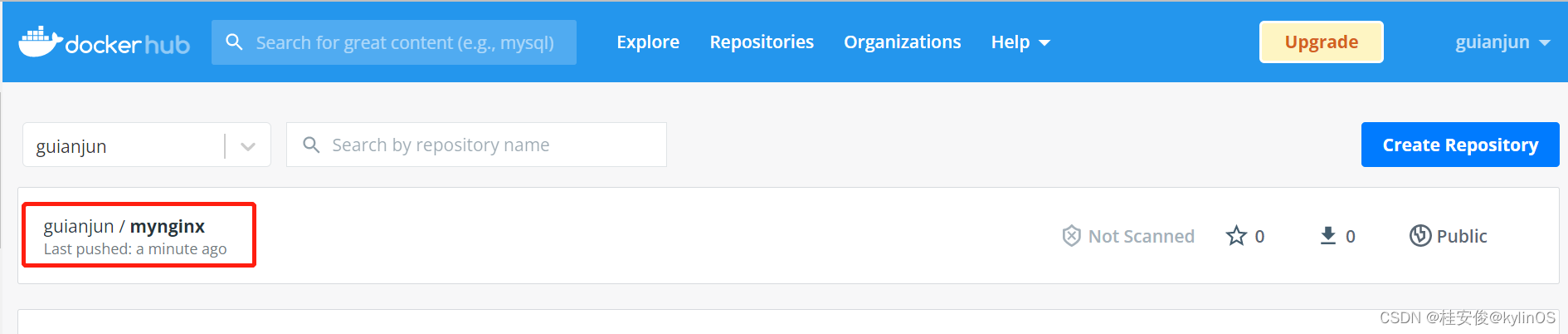Expand the guianjun namespace selector
The width and height of the screenshot is (1568, 334).
(247, 146)
